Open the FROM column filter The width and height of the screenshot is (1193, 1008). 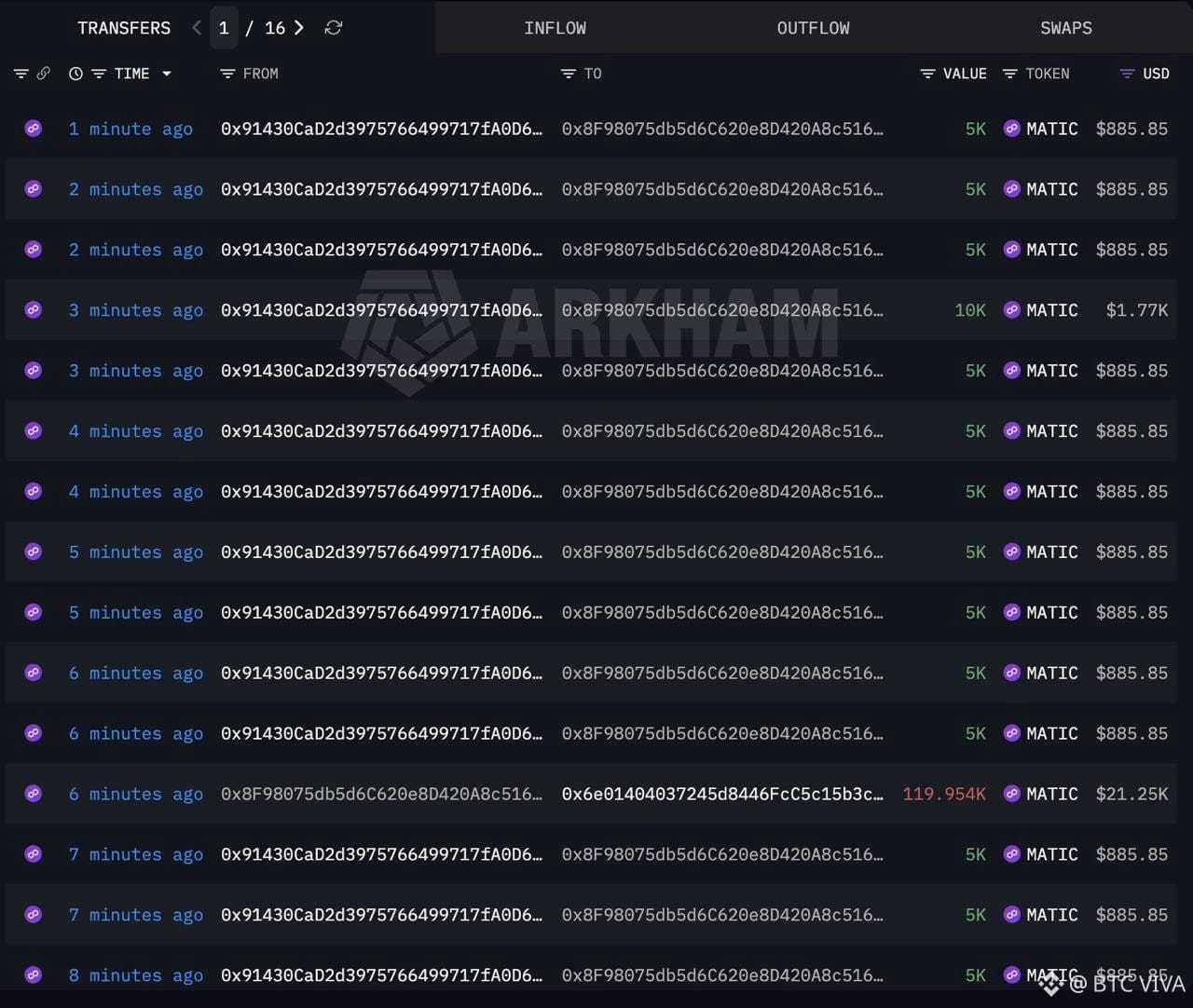[226, 74]
